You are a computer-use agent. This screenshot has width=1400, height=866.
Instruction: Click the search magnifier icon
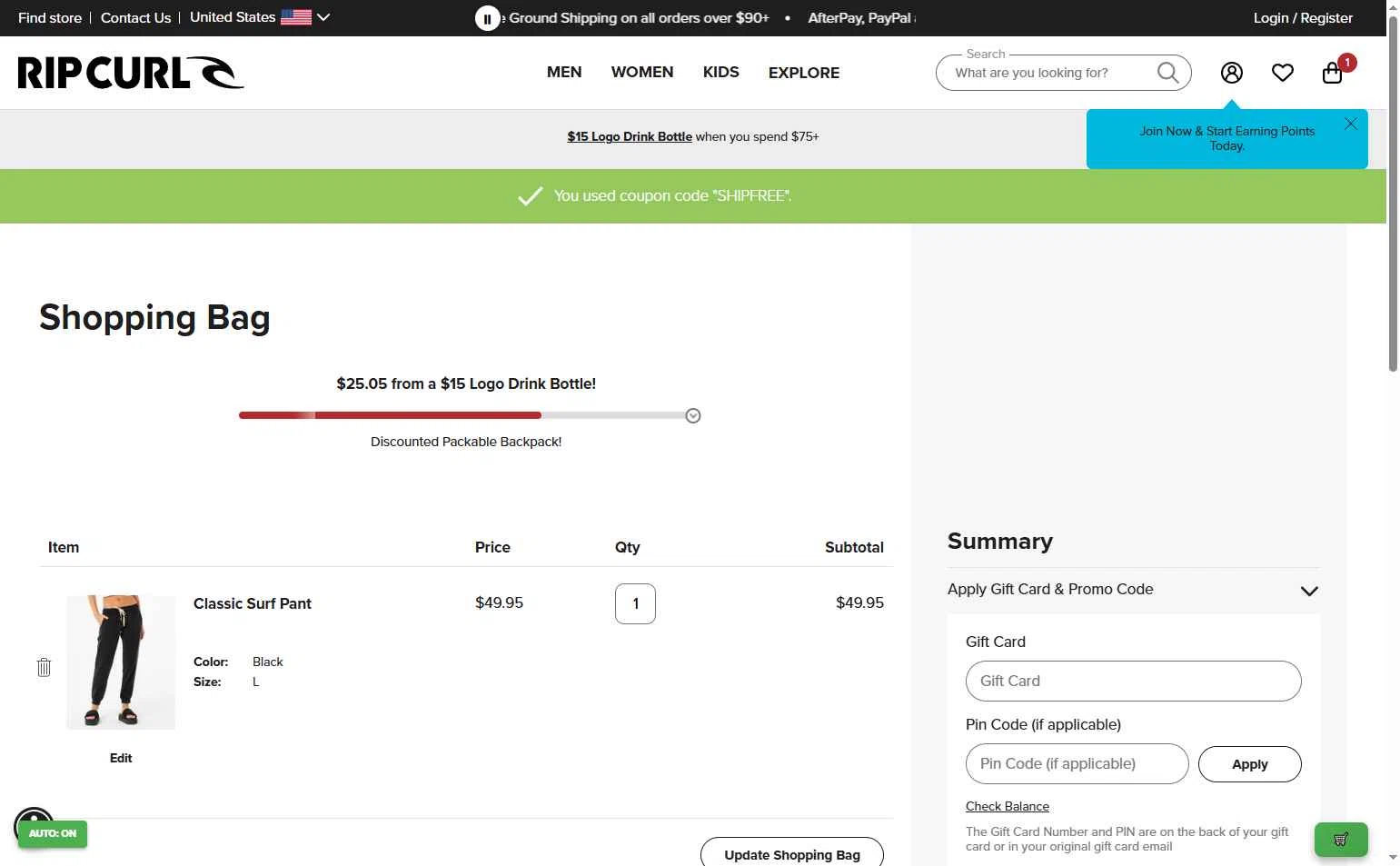1167,73
